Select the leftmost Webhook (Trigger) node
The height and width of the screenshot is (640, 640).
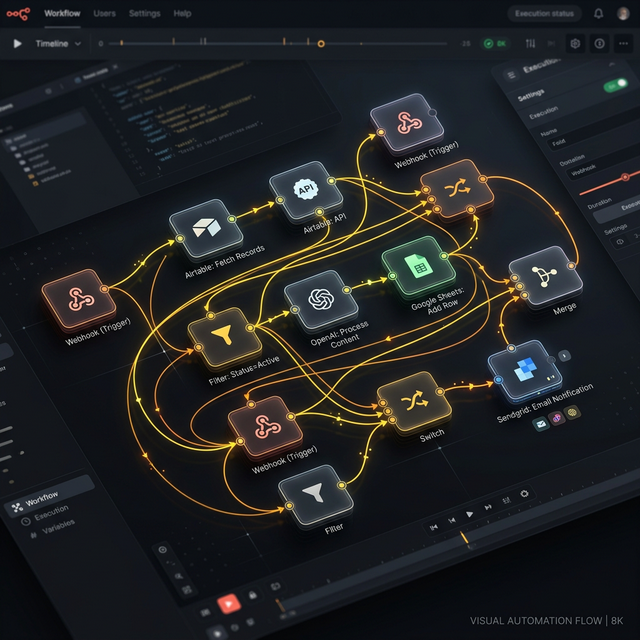tap(79, 300)
